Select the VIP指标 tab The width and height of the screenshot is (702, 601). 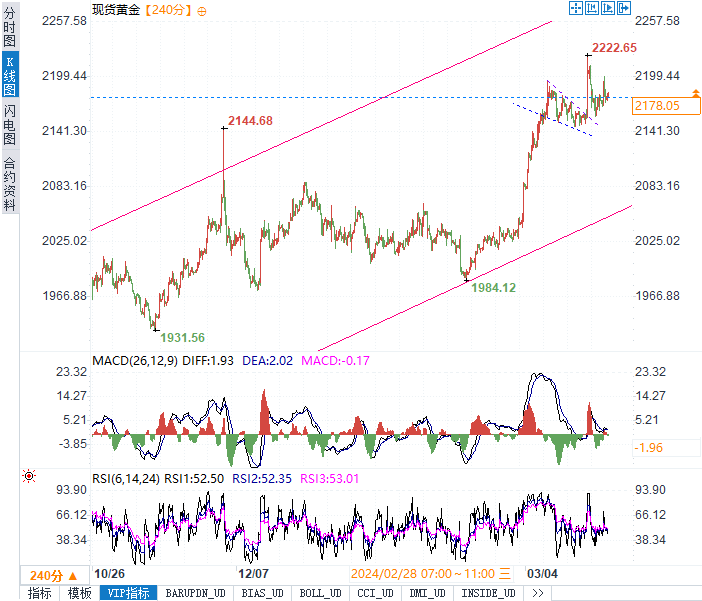128,593
